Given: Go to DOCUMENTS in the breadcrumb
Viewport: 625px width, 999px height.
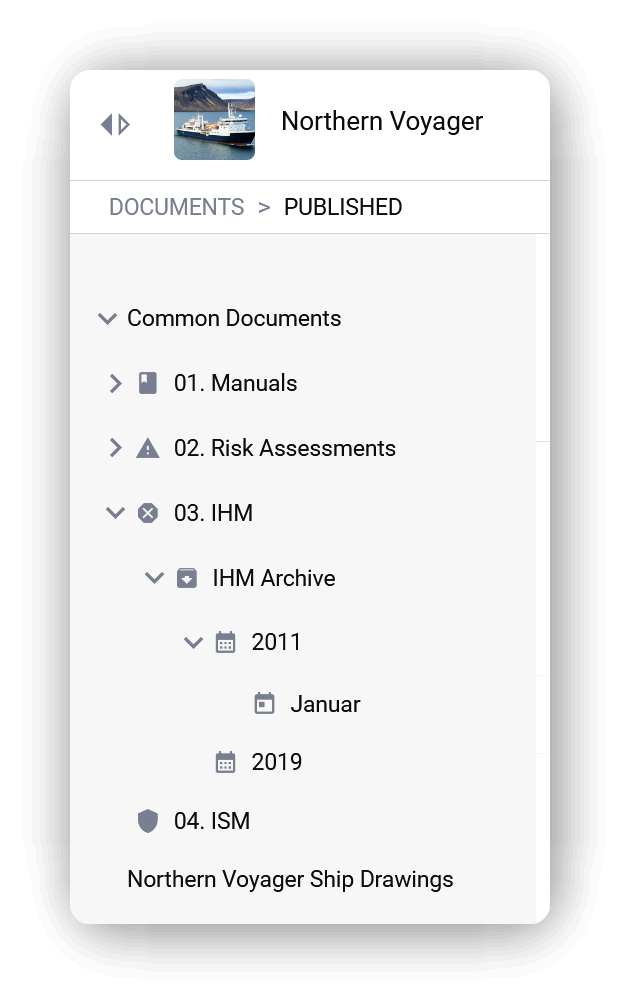Looking at the screenshot, I should pos(176,207).
